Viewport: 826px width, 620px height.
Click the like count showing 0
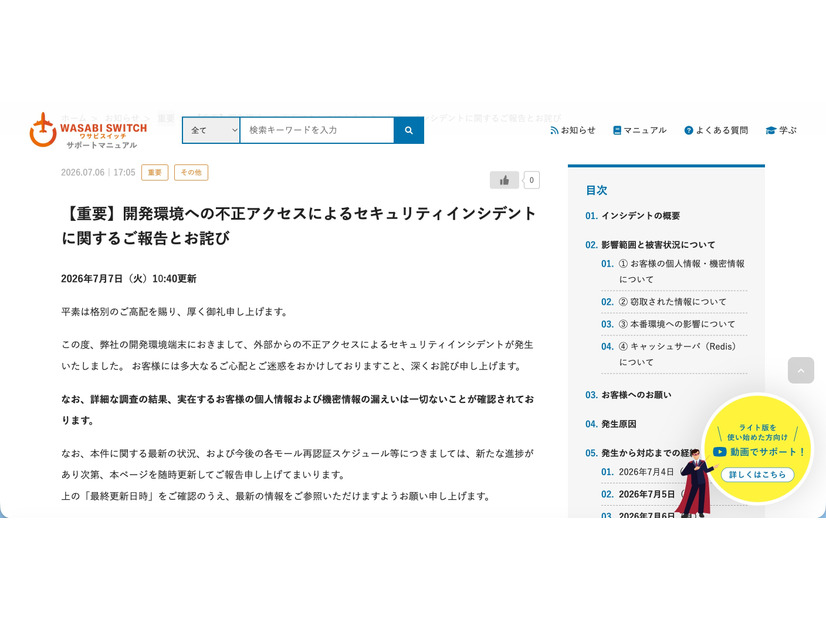click(x=532, y=180)
